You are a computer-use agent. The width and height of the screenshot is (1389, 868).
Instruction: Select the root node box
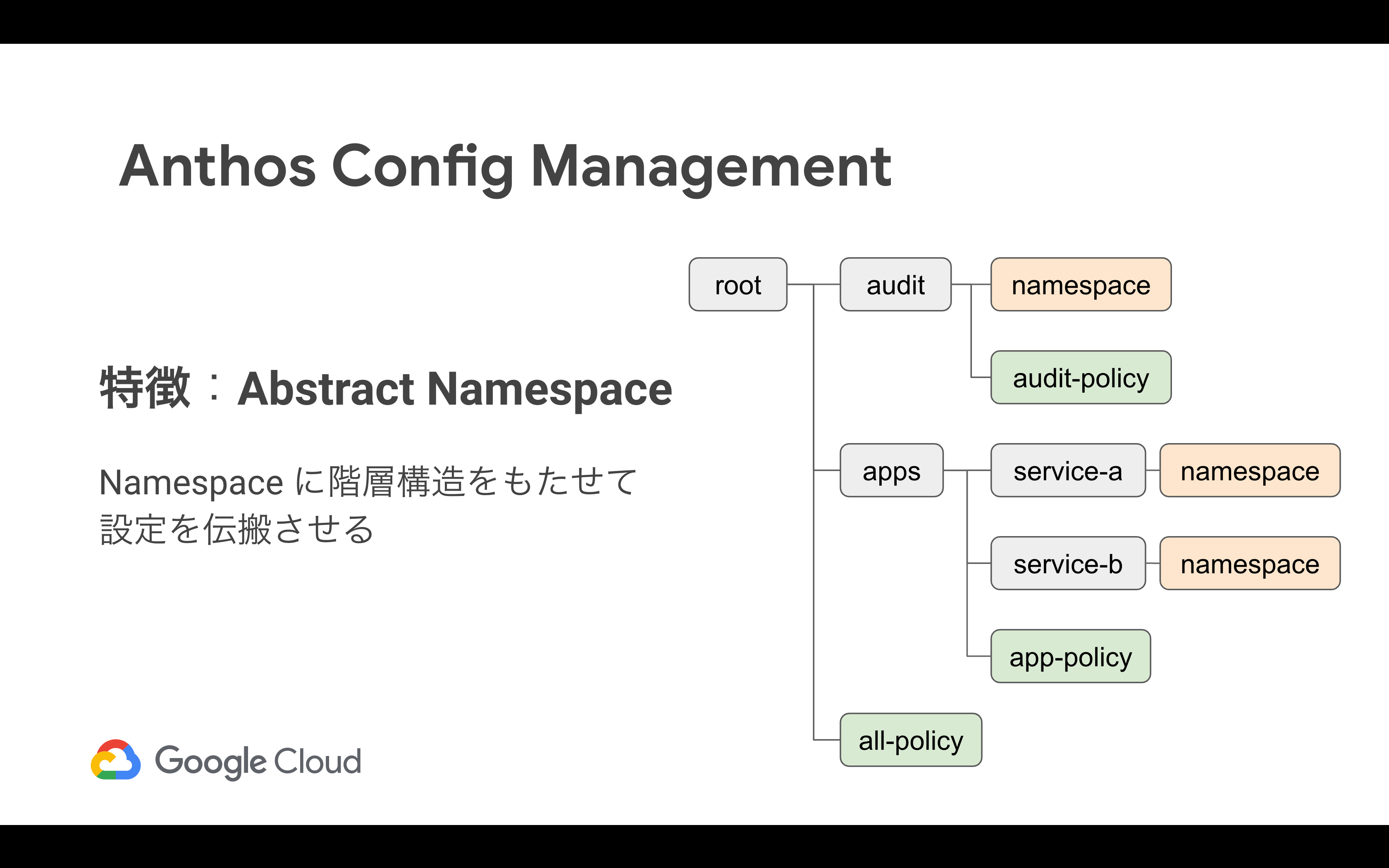[x=737, y=285]
